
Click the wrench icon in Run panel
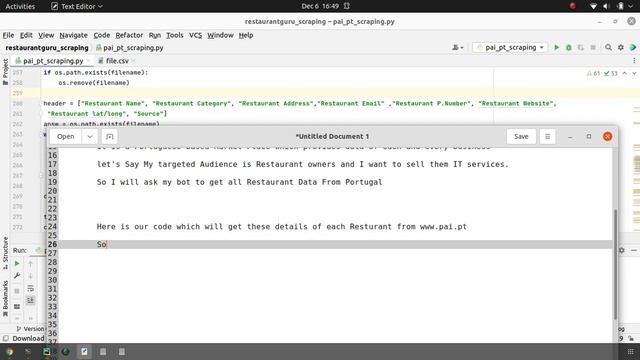pos(17,276)
